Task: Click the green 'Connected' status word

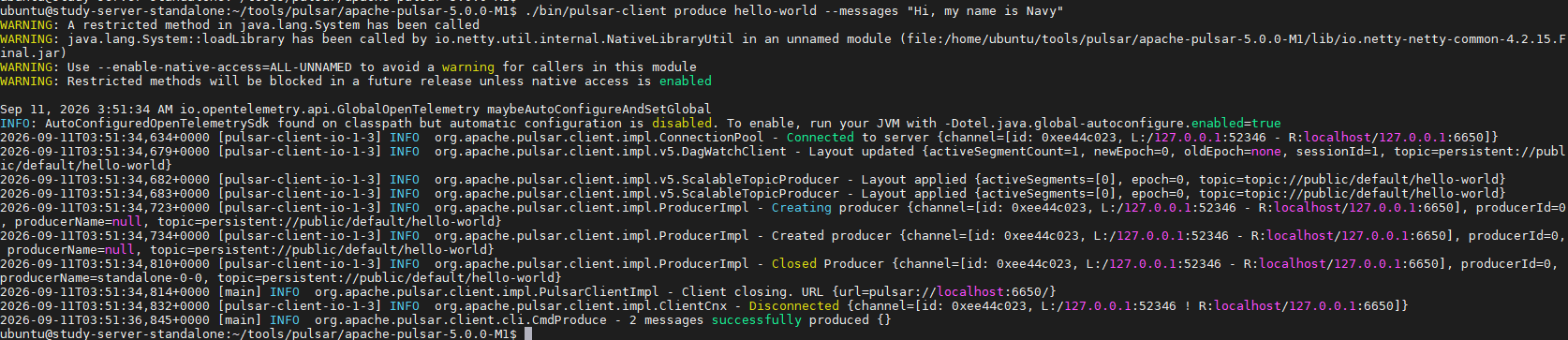Action: (x=821, y=137)
